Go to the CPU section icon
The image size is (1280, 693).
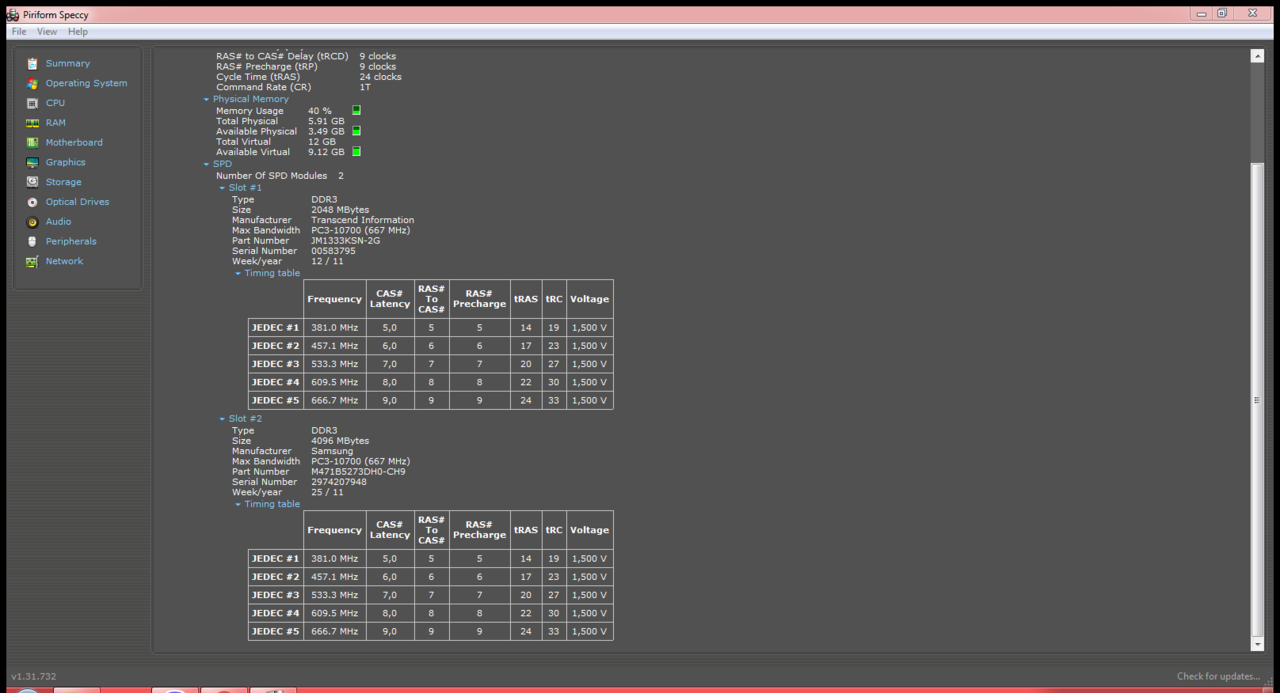click(32, 103)
